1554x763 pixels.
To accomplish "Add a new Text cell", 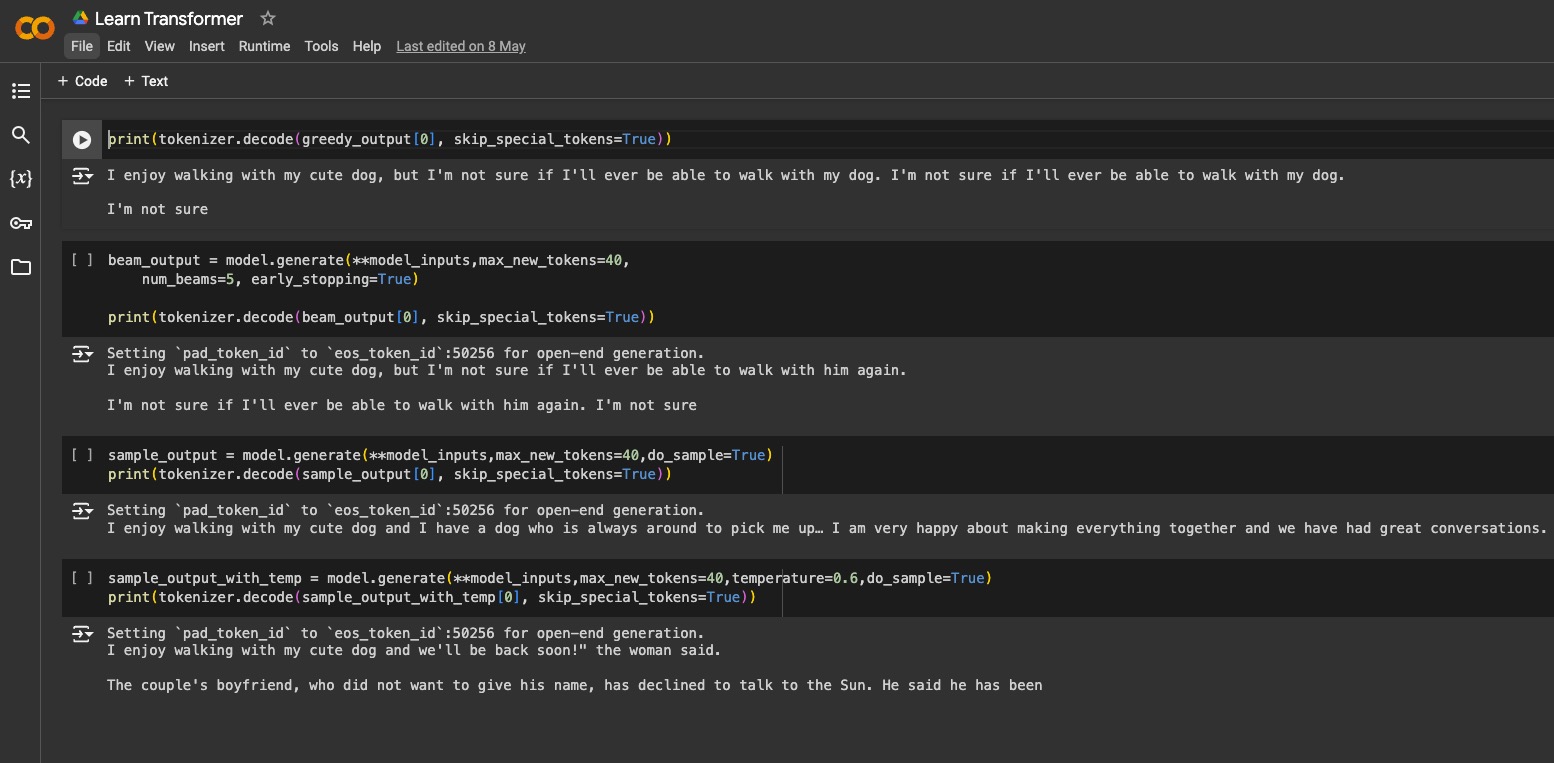I will 146,81.
